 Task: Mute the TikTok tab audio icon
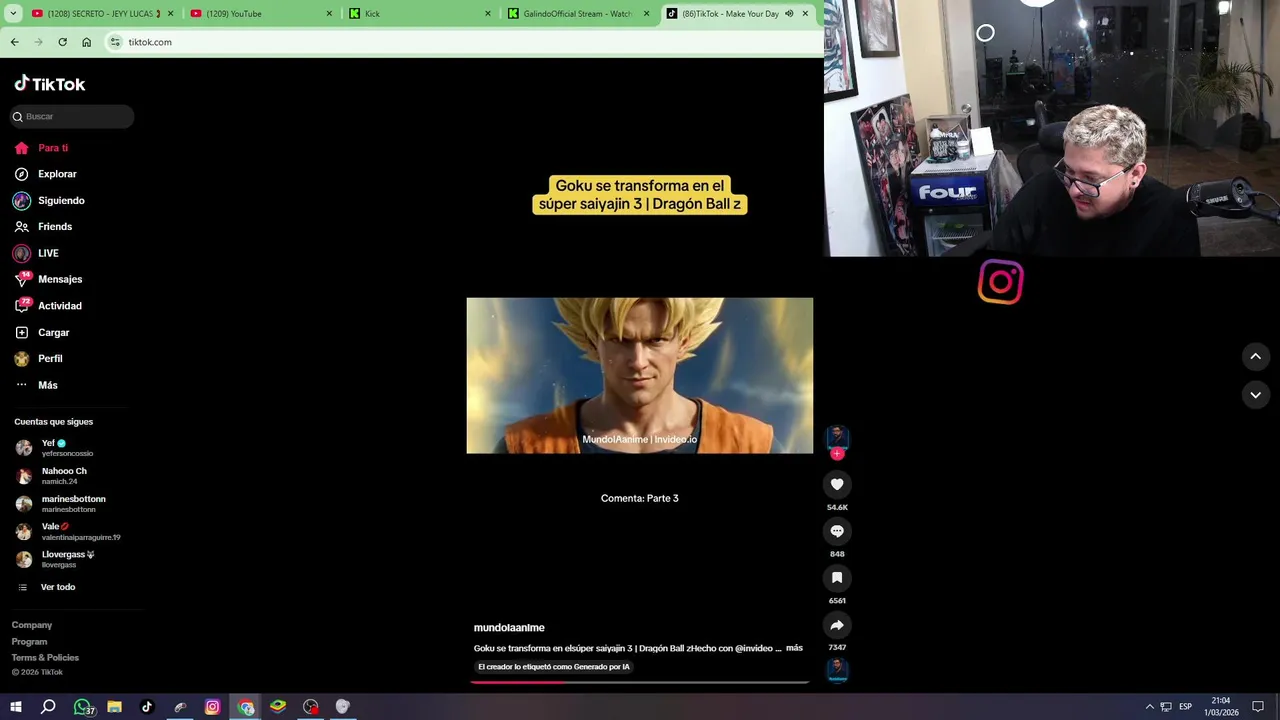pos(789,14)
